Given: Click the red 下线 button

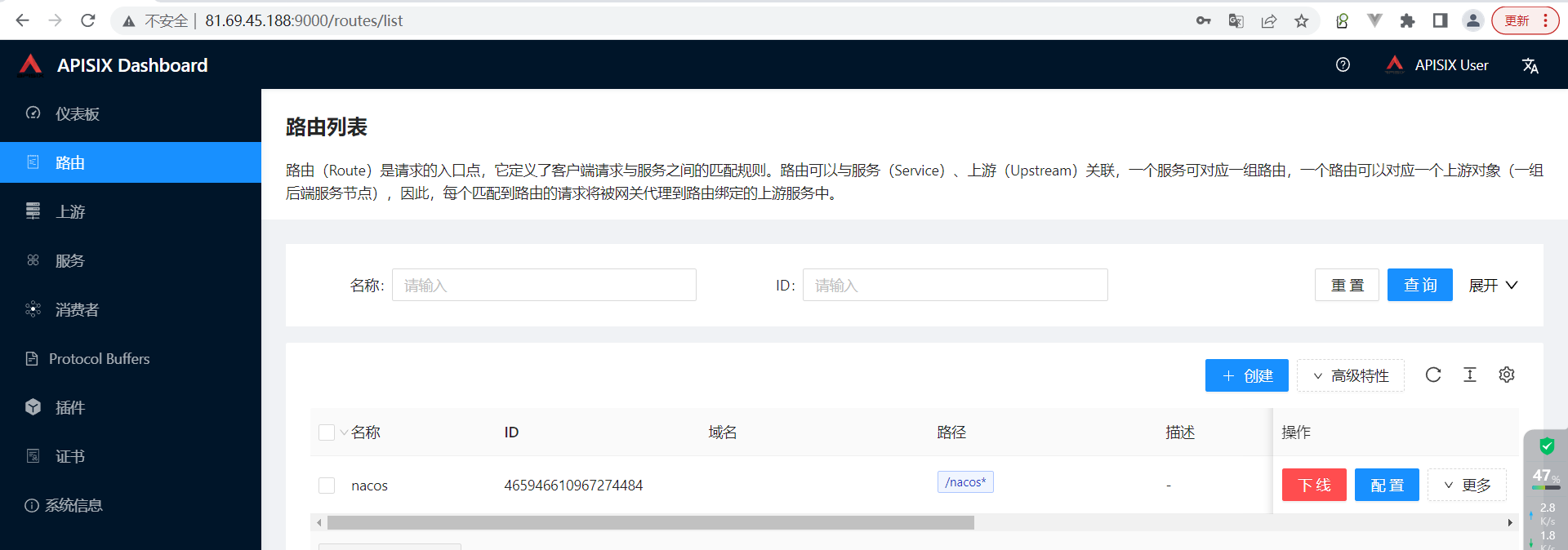Looking at the screenshot, I should tap(1314, 486).
